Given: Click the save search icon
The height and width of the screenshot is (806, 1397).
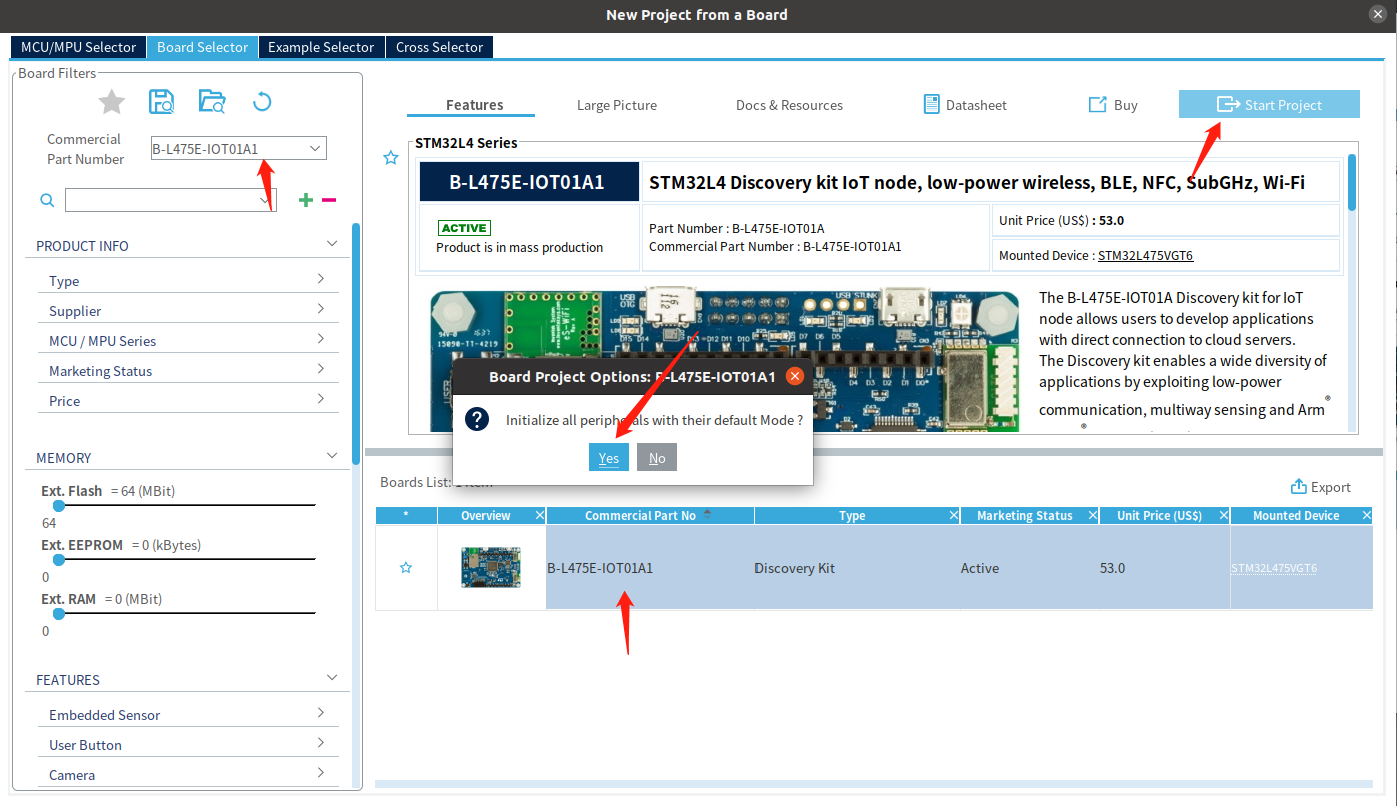Looking at the screenshot, I should pyautogui.click(x=161, y=101).
